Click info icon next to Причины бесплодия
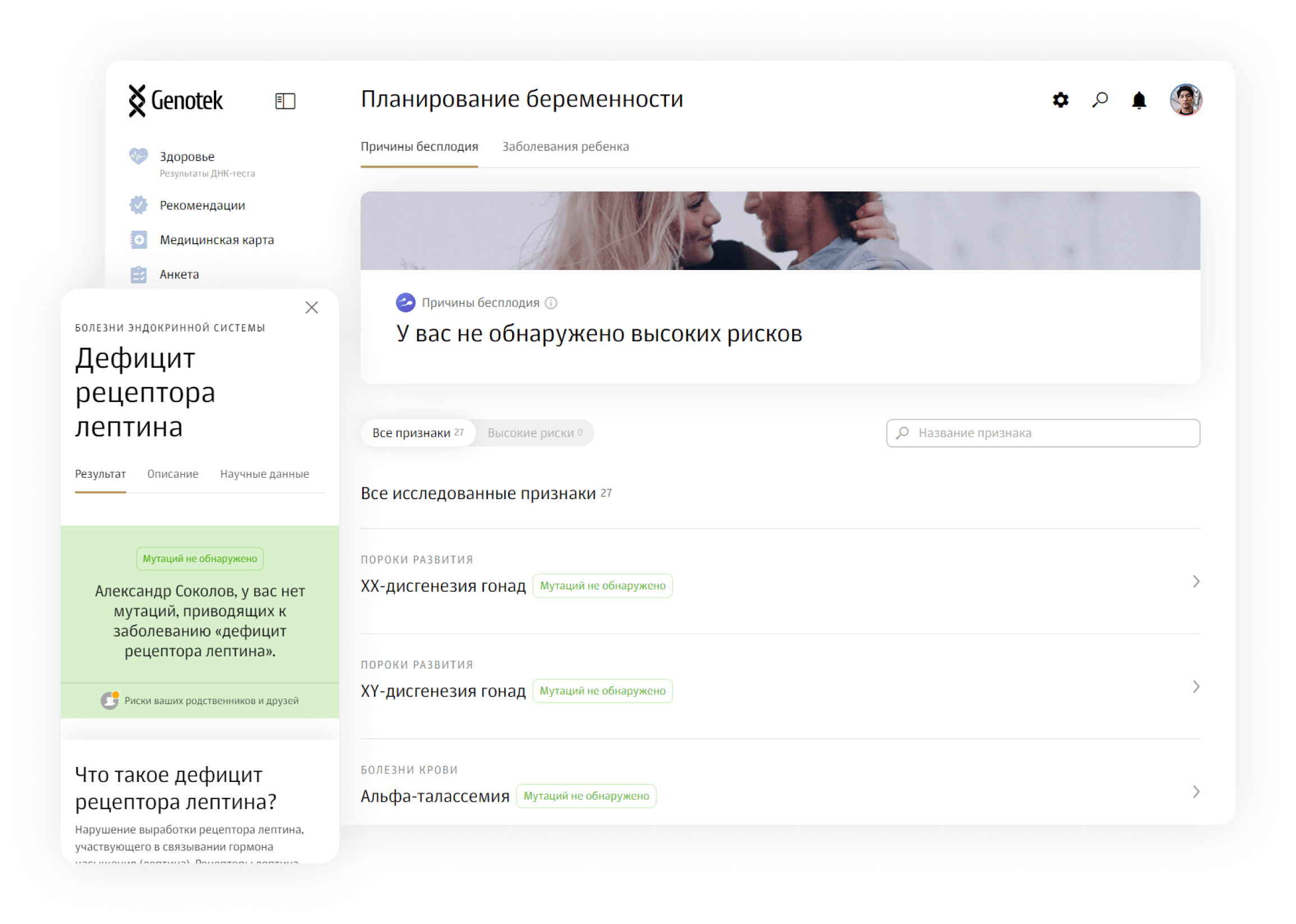 pos(551,303)
